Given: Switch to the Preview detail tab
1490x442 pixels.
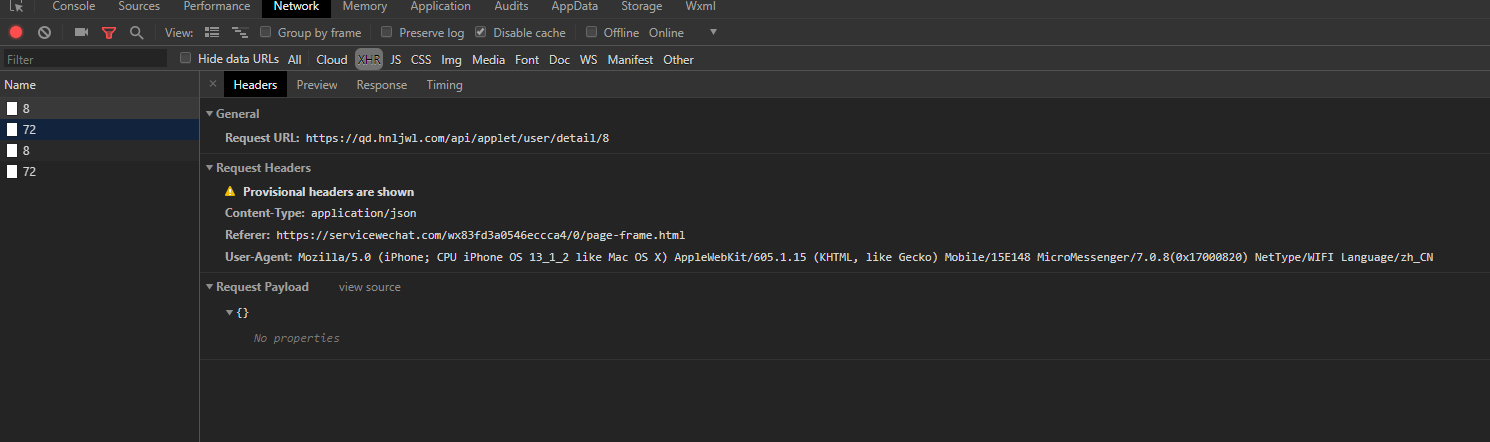Looking at the screenshot, I should [317, 85].
